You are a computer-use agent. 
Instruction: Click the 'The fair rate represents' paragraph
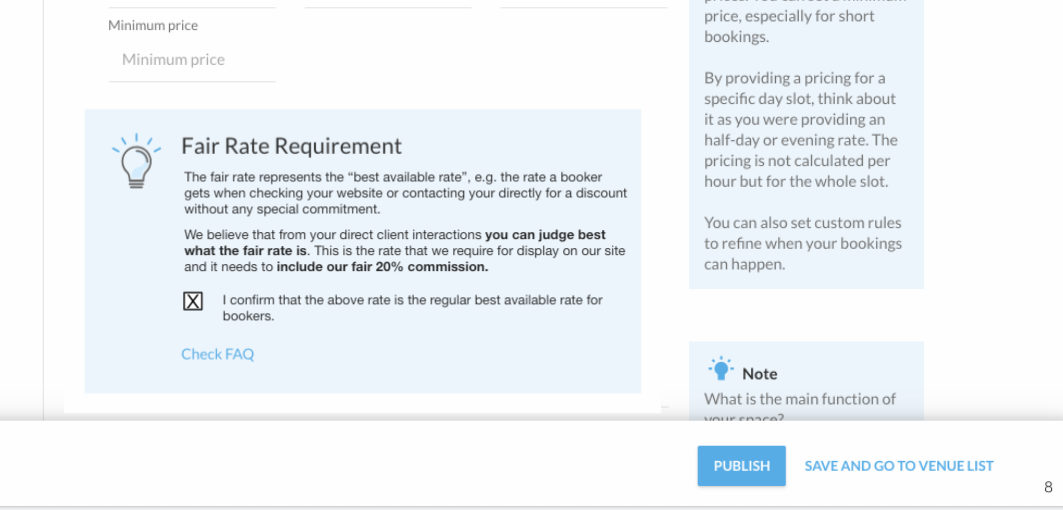coord(405,193)
